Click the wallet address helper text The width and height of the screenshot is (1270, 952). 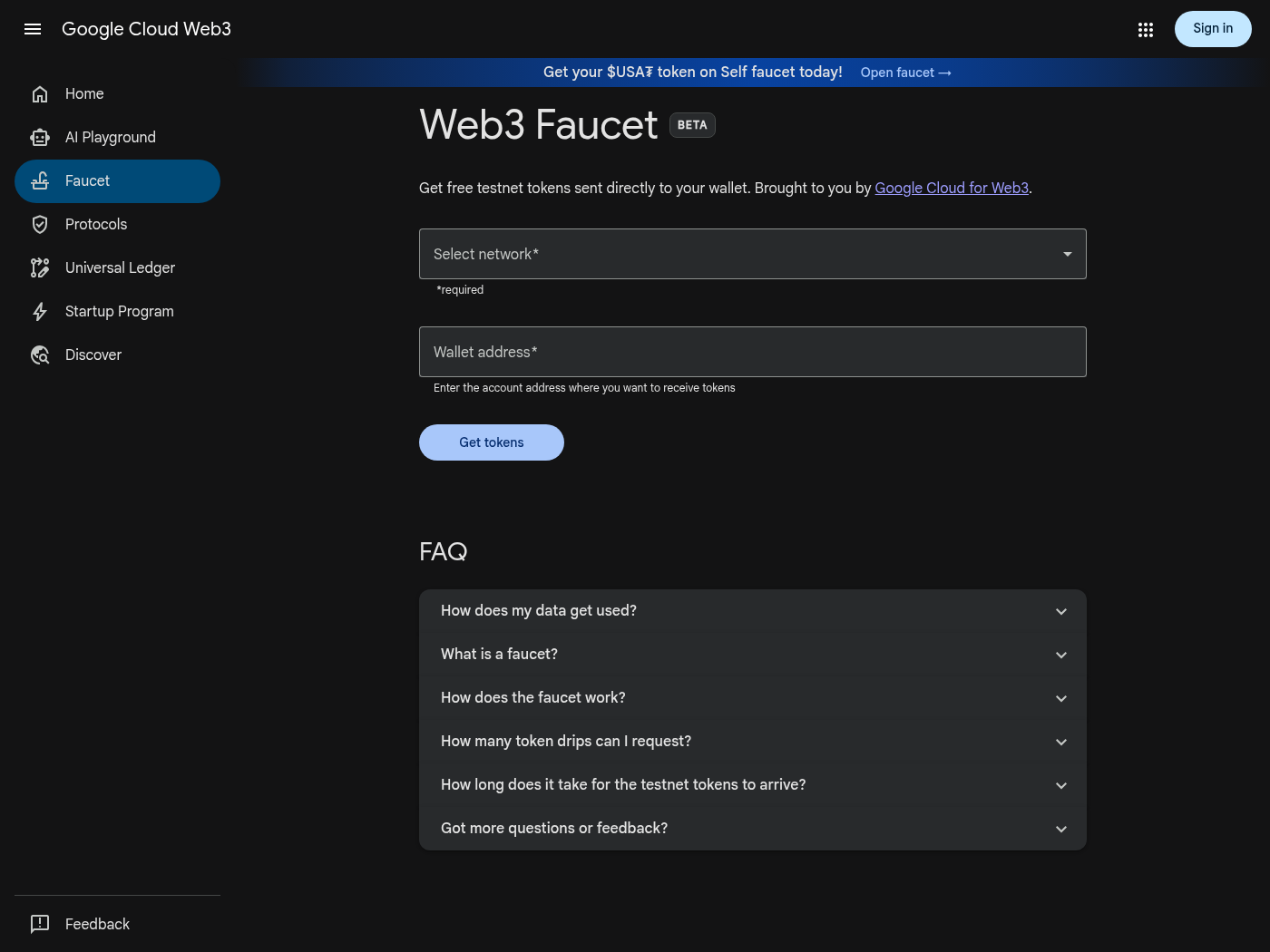point(584,388)
